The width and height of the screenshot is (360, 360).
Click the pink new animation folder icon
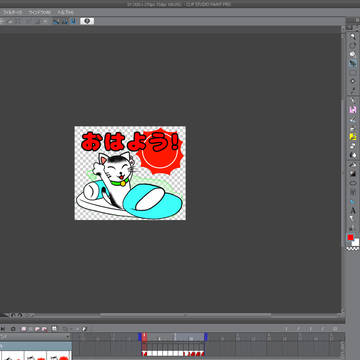click(24, 329)
